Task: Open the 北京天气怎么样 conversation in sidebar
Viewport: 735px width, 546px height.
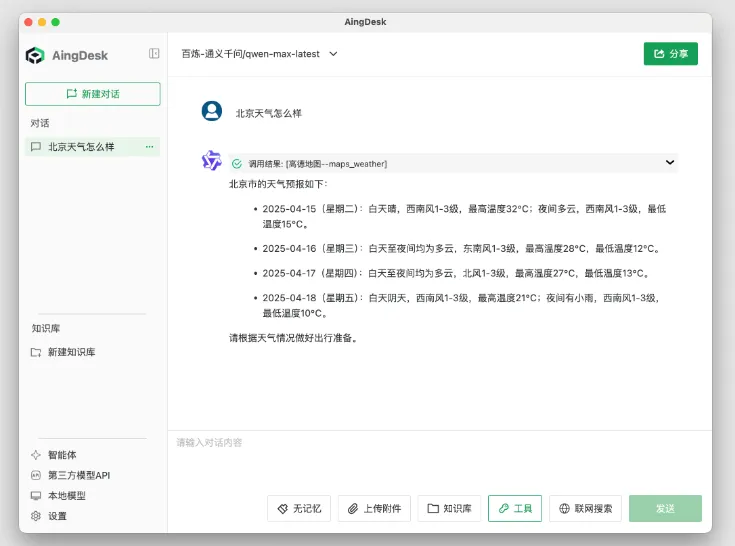Action: coord(92,147)
